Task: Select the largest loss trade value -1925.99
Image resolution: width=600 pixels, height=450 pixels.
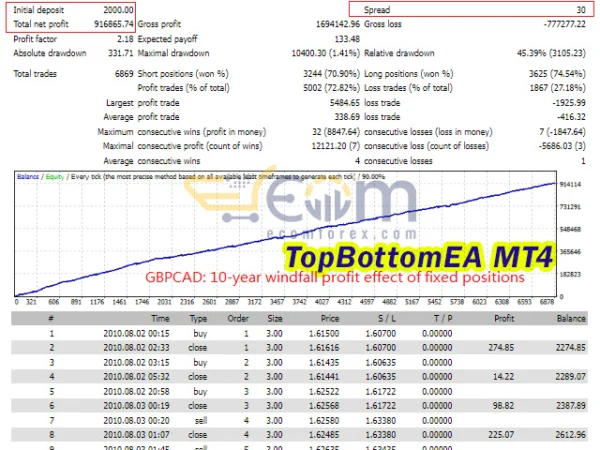Action: click(x=569, y=103)
